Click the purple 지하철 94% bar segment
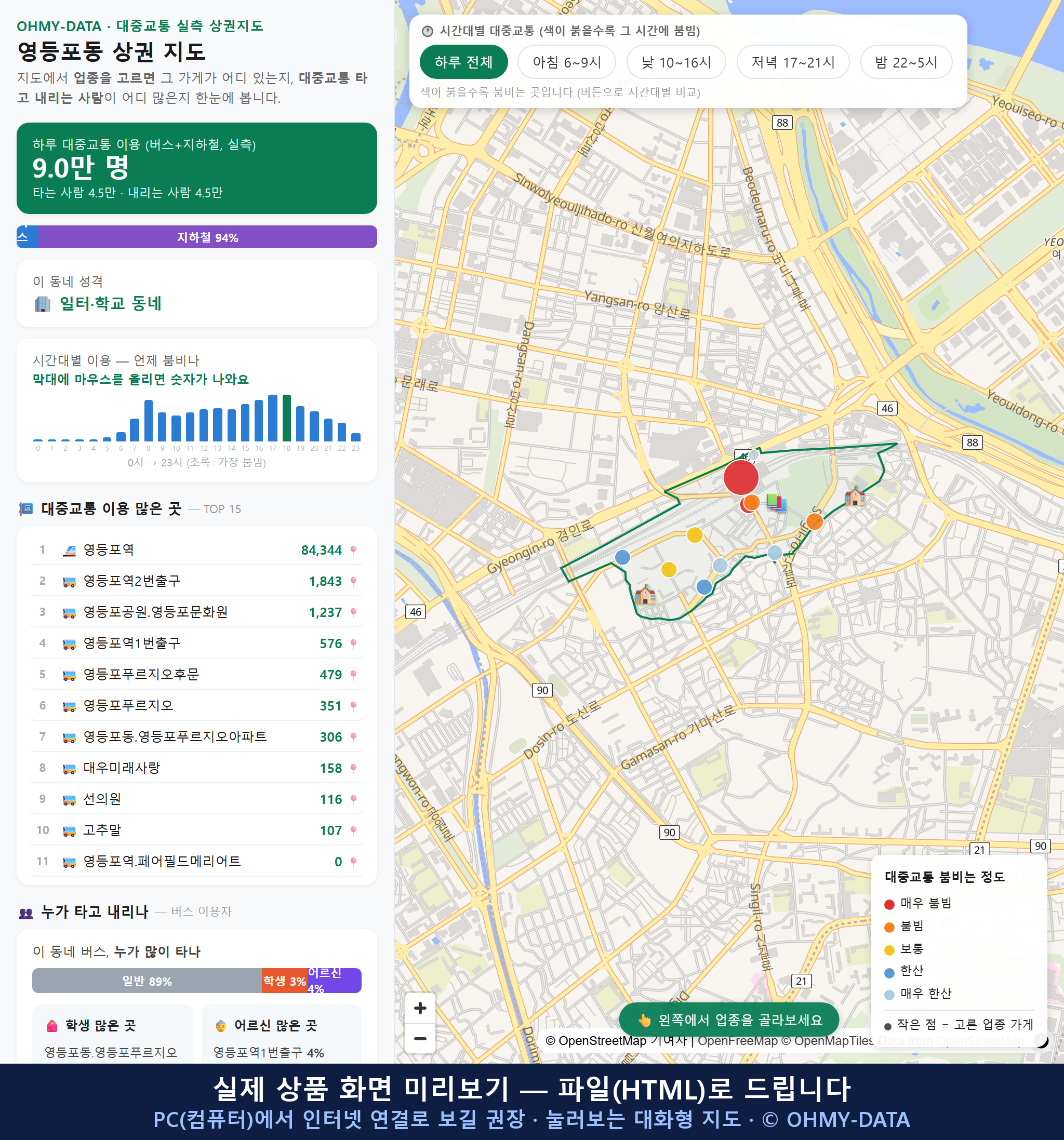The width and height of the screenshot is (1064, 1140). tap(208, 237)
